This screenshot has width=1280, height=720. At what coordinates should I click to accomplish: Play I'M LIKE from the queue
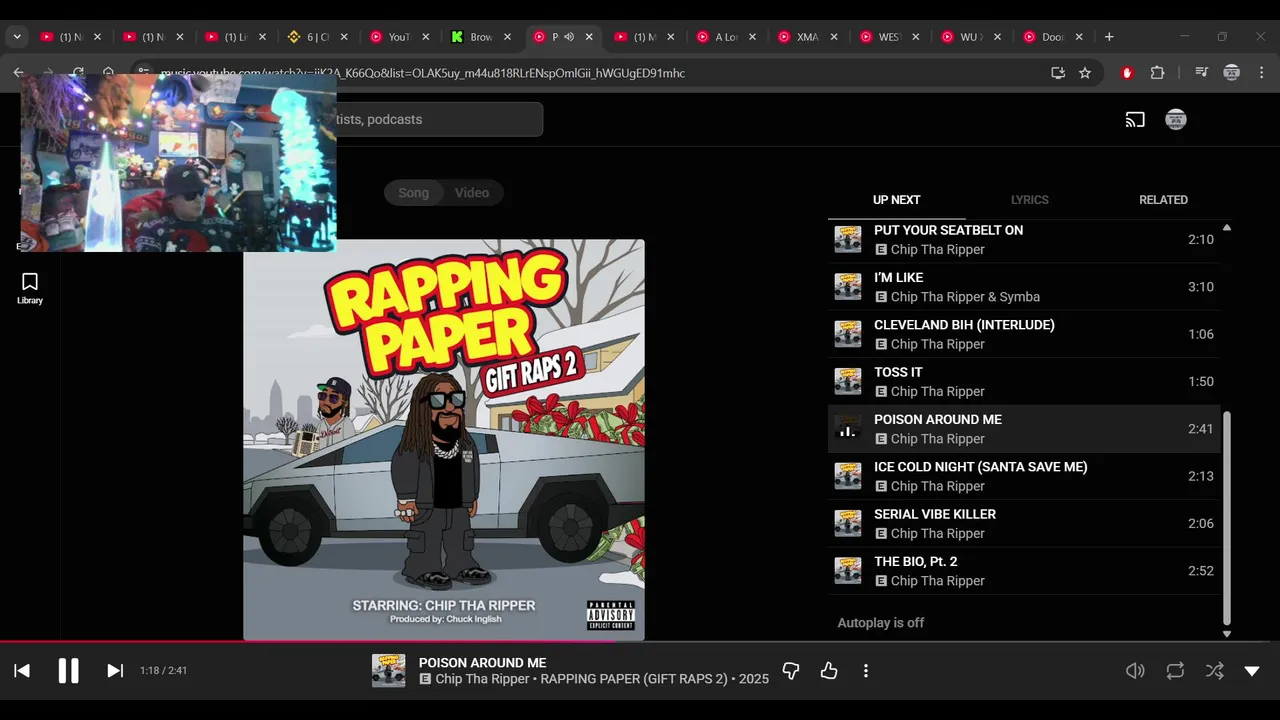(x=1024, y=287)
